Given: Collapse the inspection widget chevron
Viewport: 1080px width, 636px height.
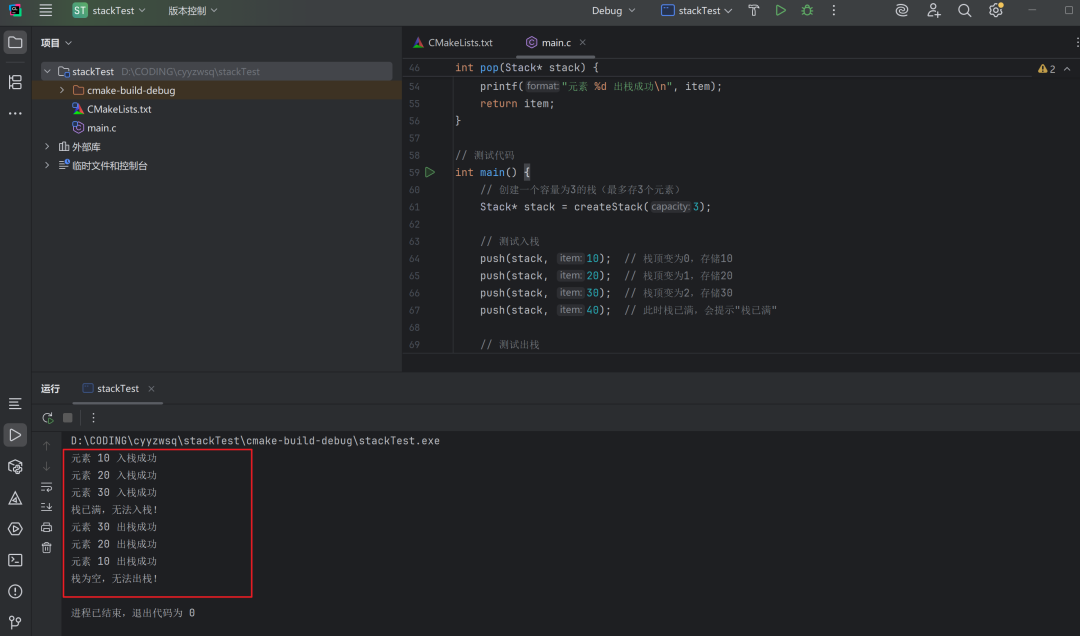Looking at the screenshot, I should (x=1067, y=69).
